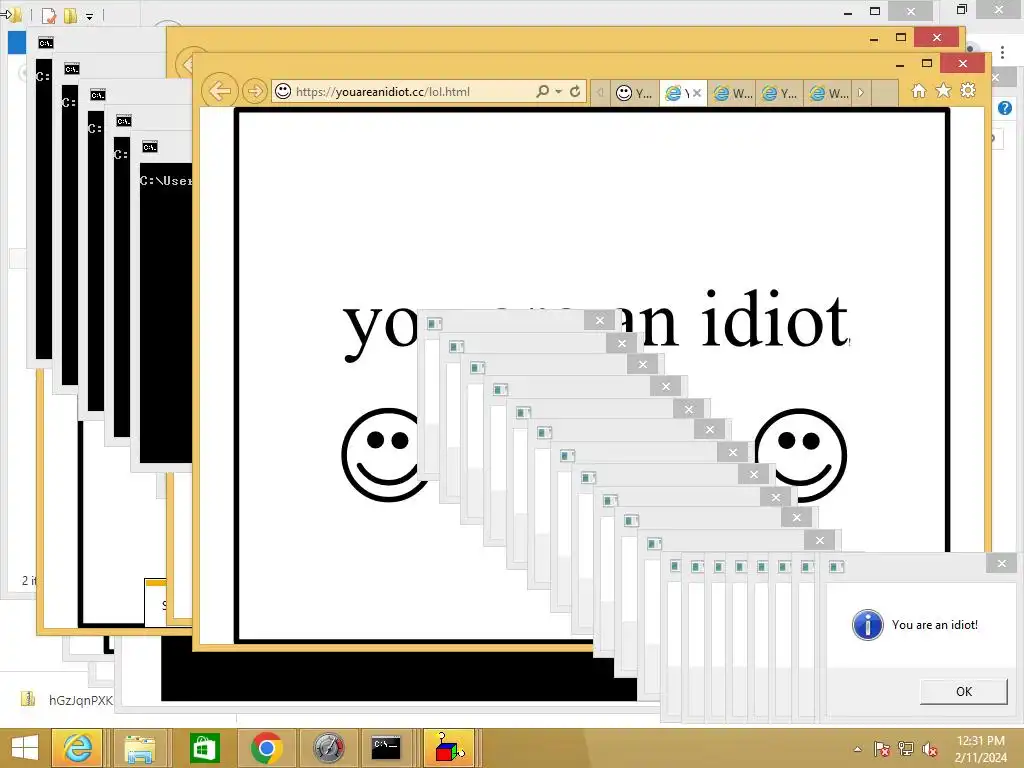The image size is (1024, 768).
Task: Switch to the 'Y...' tab with IE icon
Action: 780,93
